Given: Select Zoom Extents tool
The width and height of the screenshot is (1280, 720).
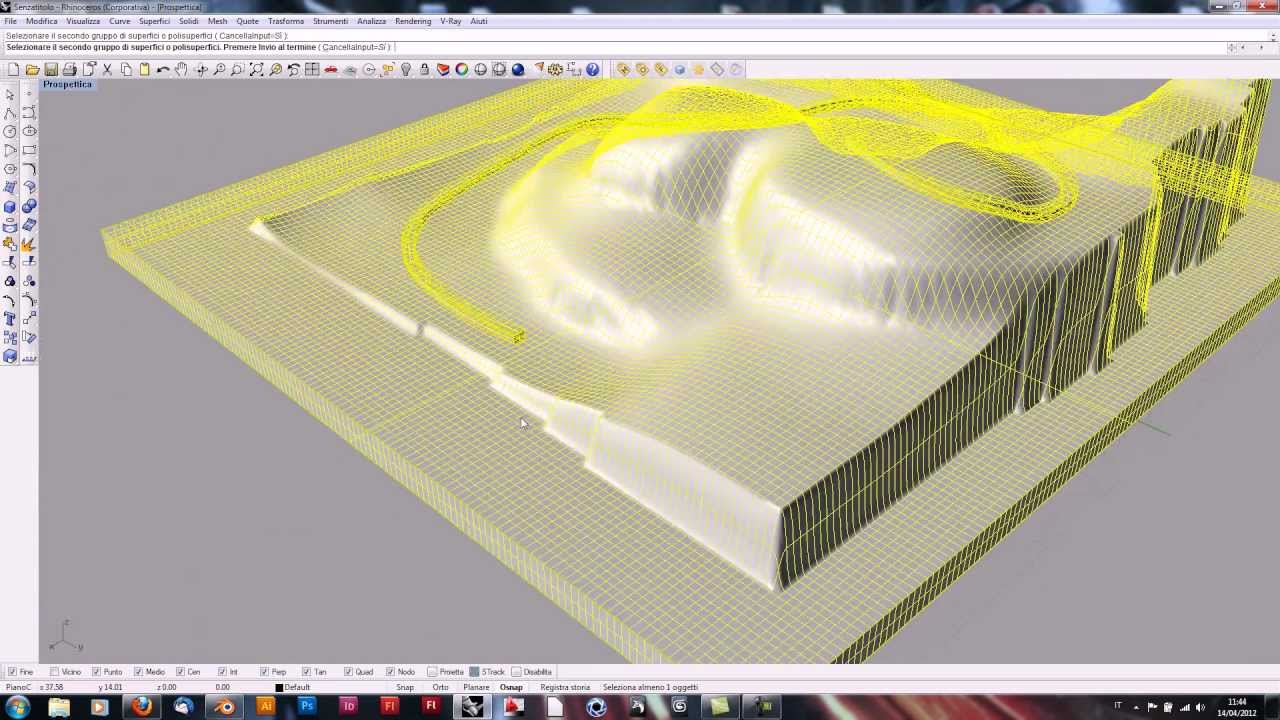Looking at the screenshot, I should 257,69.
